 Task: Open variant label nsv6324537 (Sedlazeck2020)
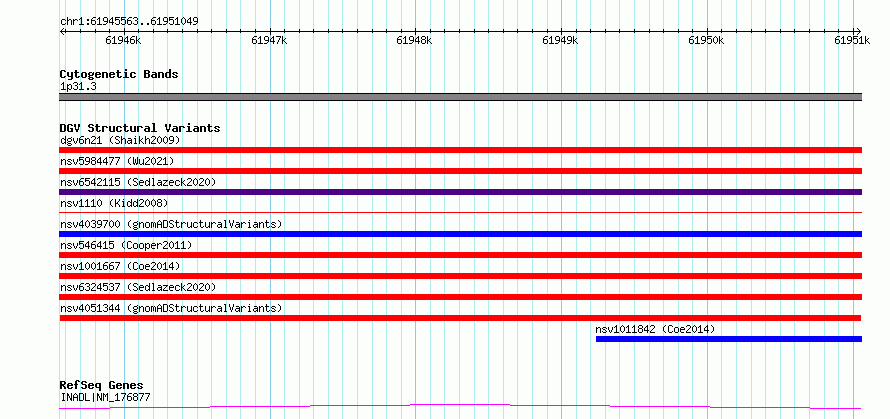[x=138, y=287]
